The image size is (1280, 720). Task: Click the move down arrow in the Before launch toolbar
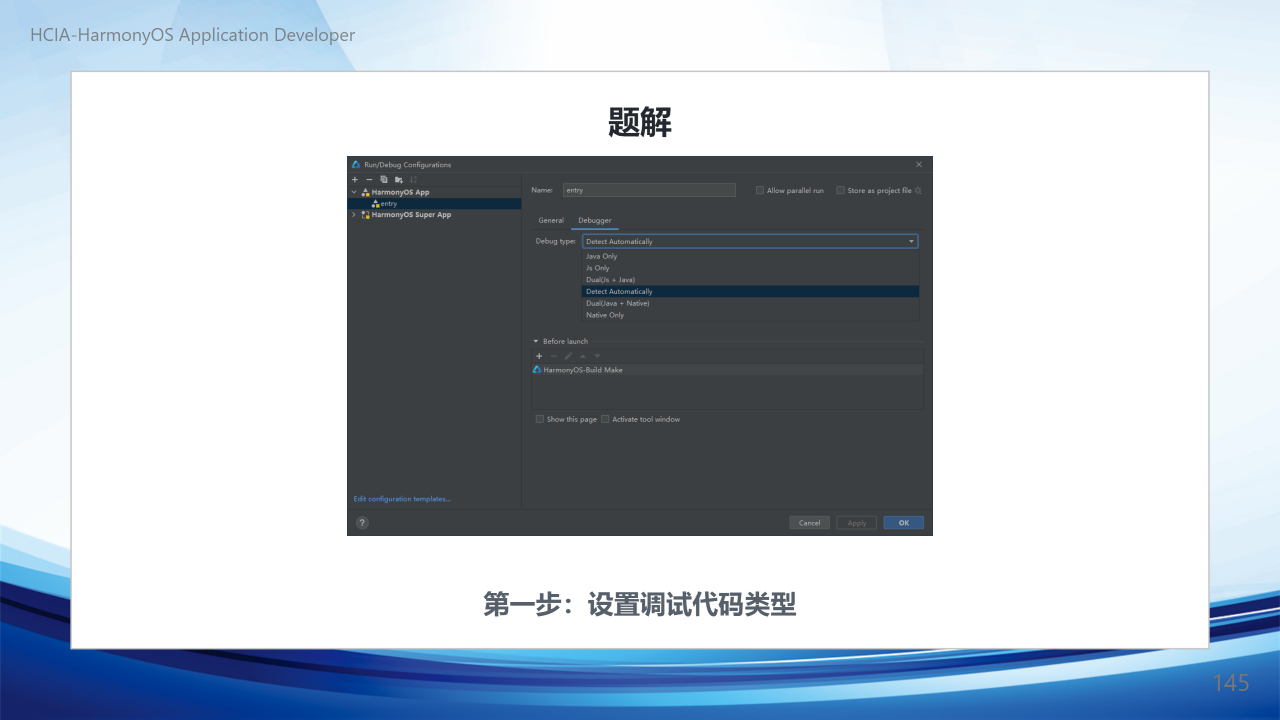point(597,356)
